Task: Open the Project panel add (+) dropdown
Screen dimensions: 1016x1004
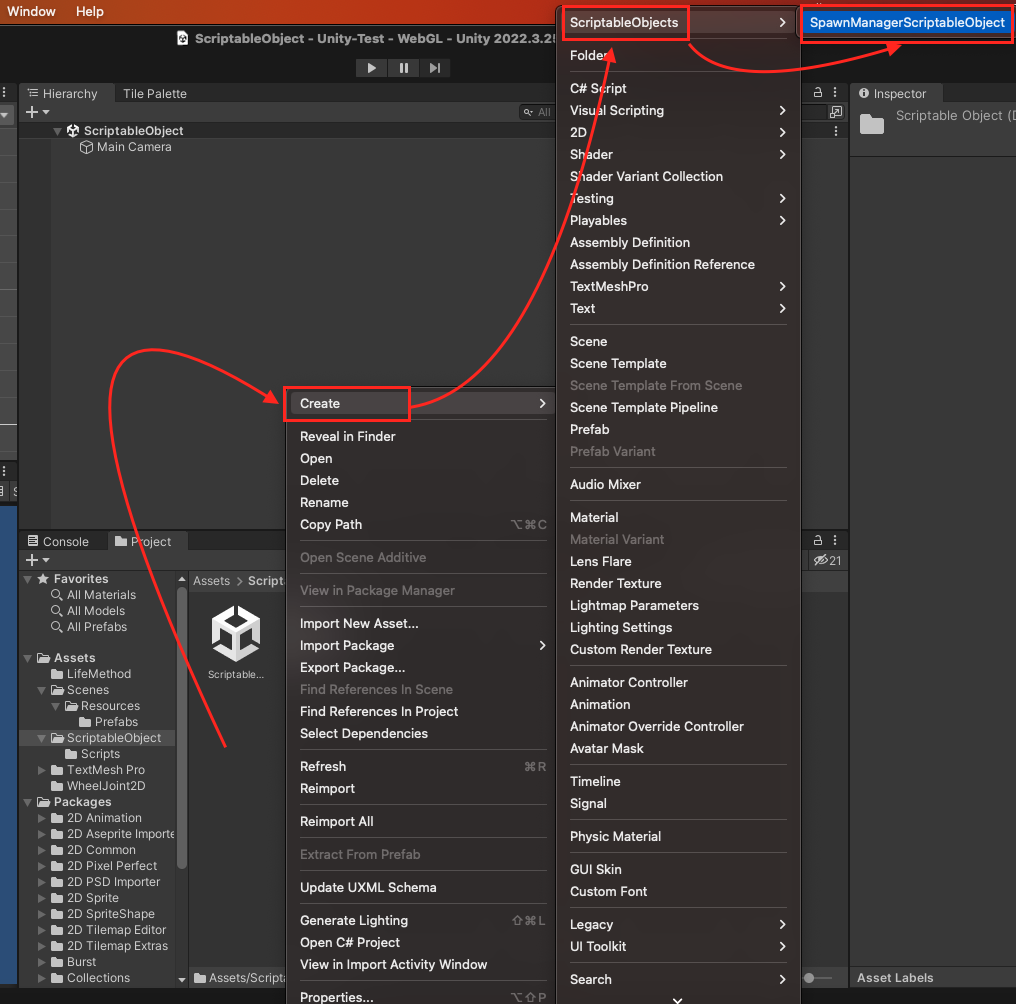Action: pos(37,559)
